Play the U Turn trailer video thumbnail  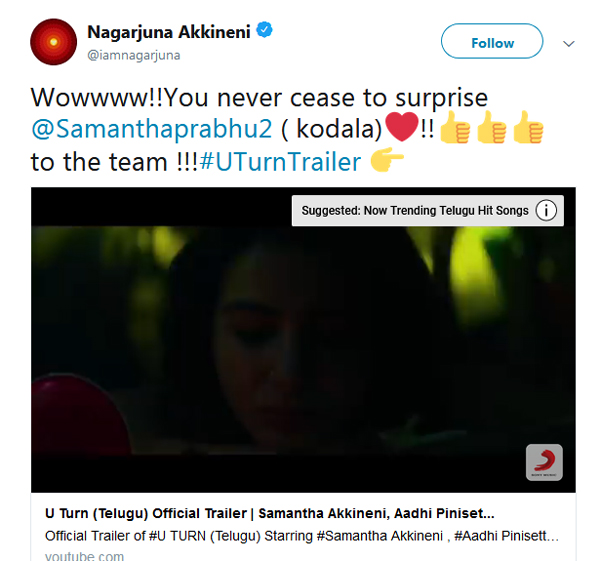coord(303,340)
